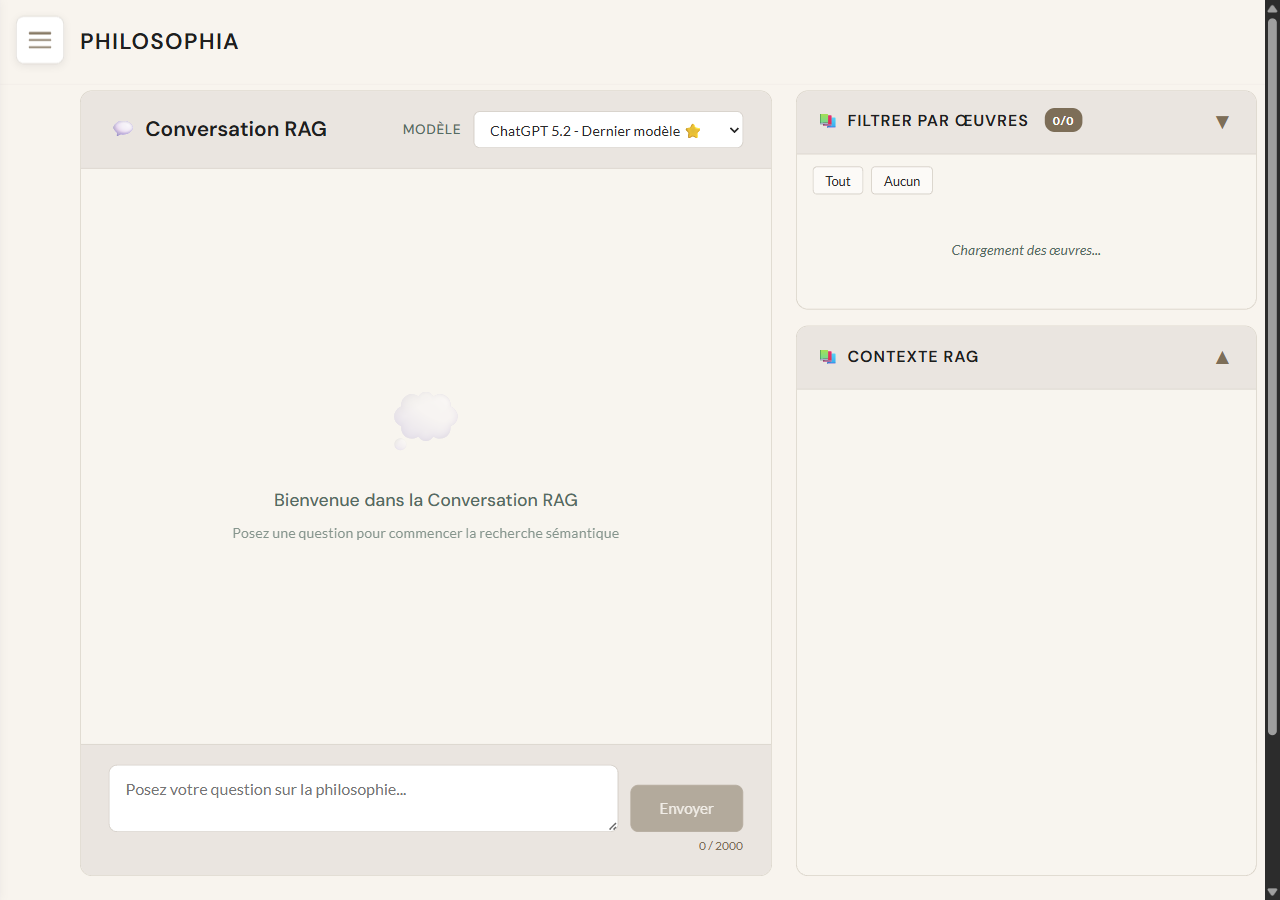Click the Conversation RAG speech bubble icon
The image size is (1280, 900).
[x=123, y=129]
